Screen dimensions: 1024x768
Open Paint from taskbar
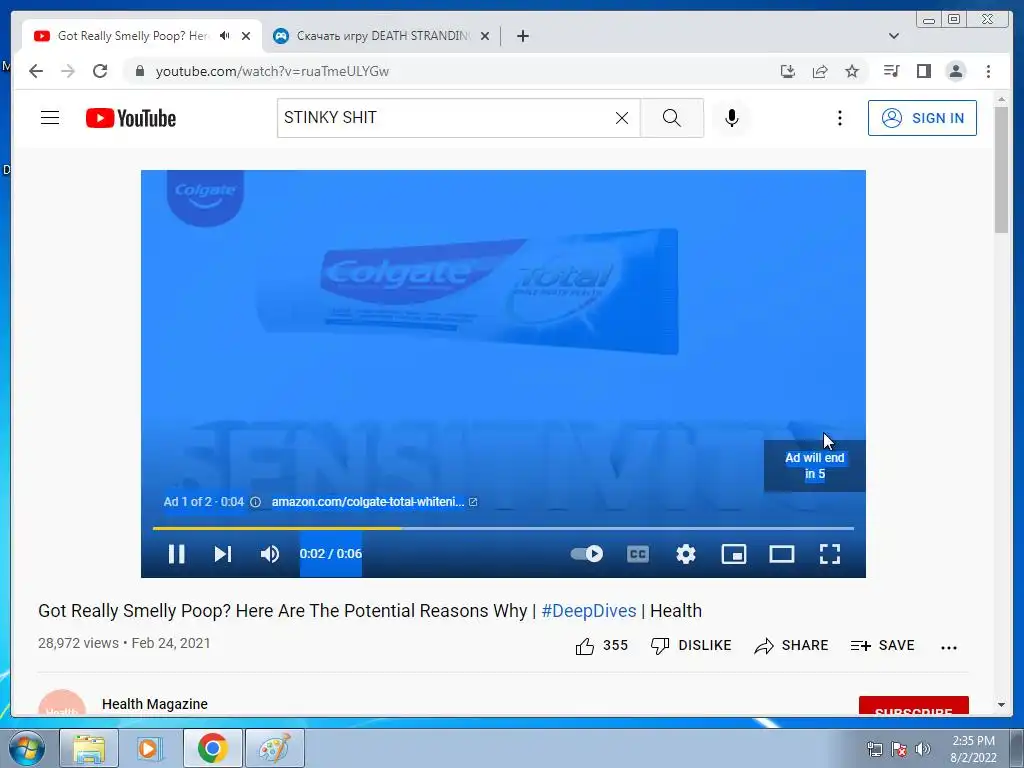[274, 748]
